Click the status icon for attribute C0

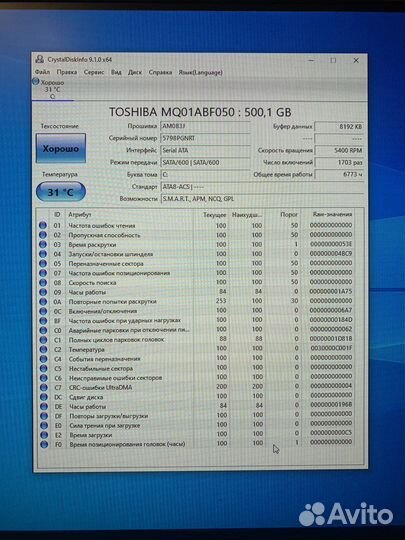point(43,330)
